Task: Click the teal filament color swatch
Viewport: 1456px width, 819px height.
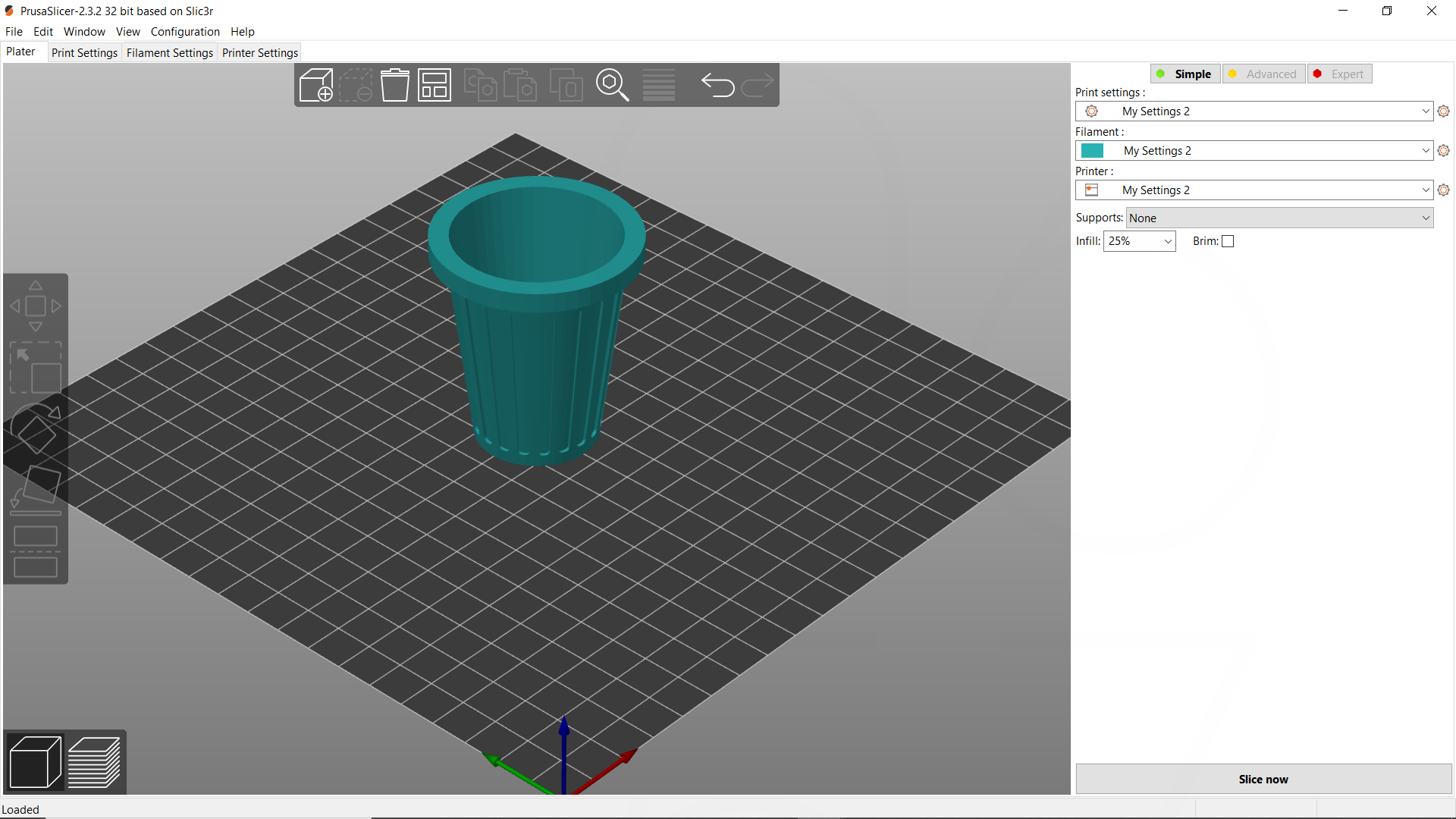Action: coord(1092,151)
